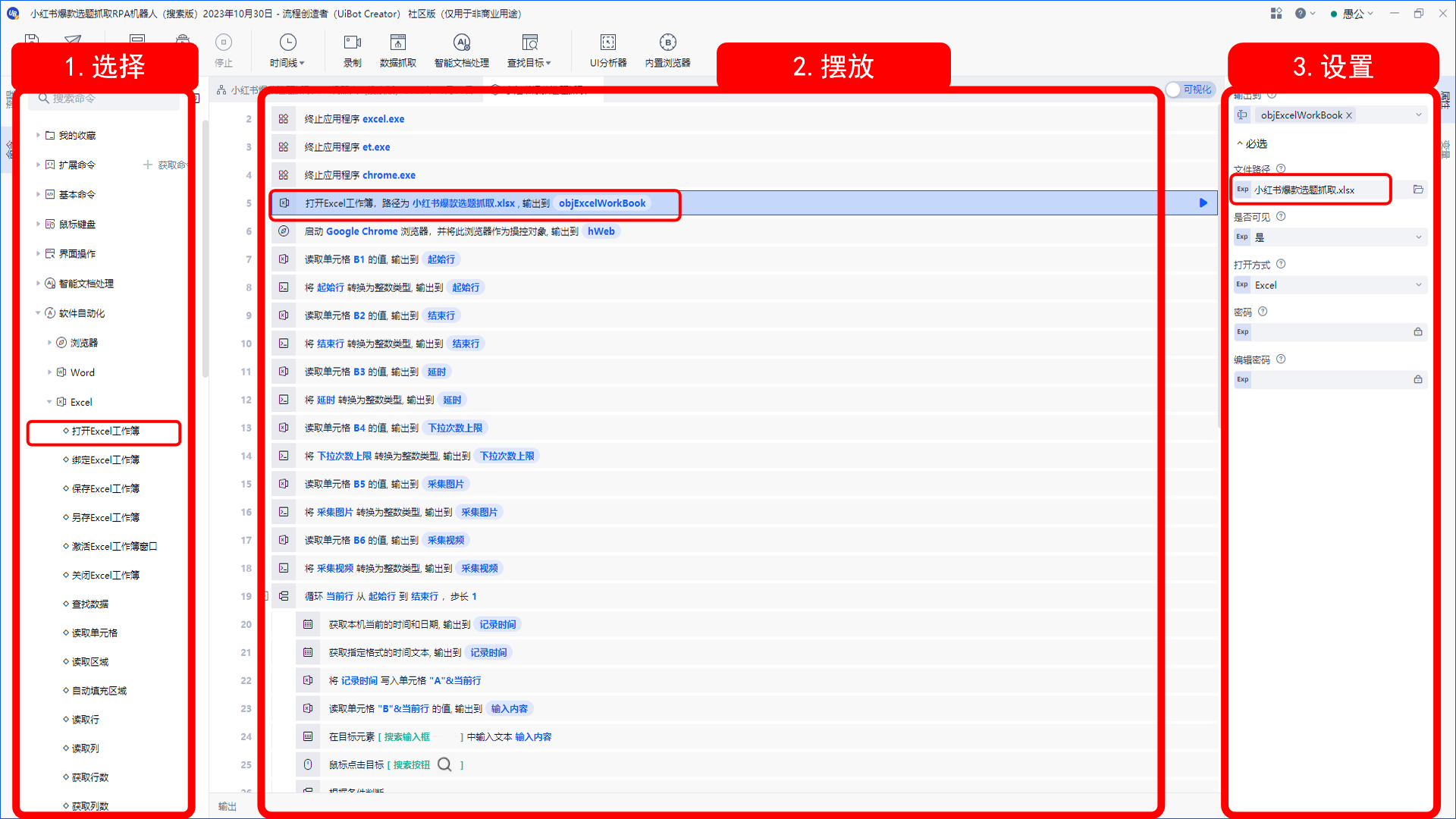1456x819 pixels.
Task: Open the 输出 output panel tab
Action: tap(227, 806)
